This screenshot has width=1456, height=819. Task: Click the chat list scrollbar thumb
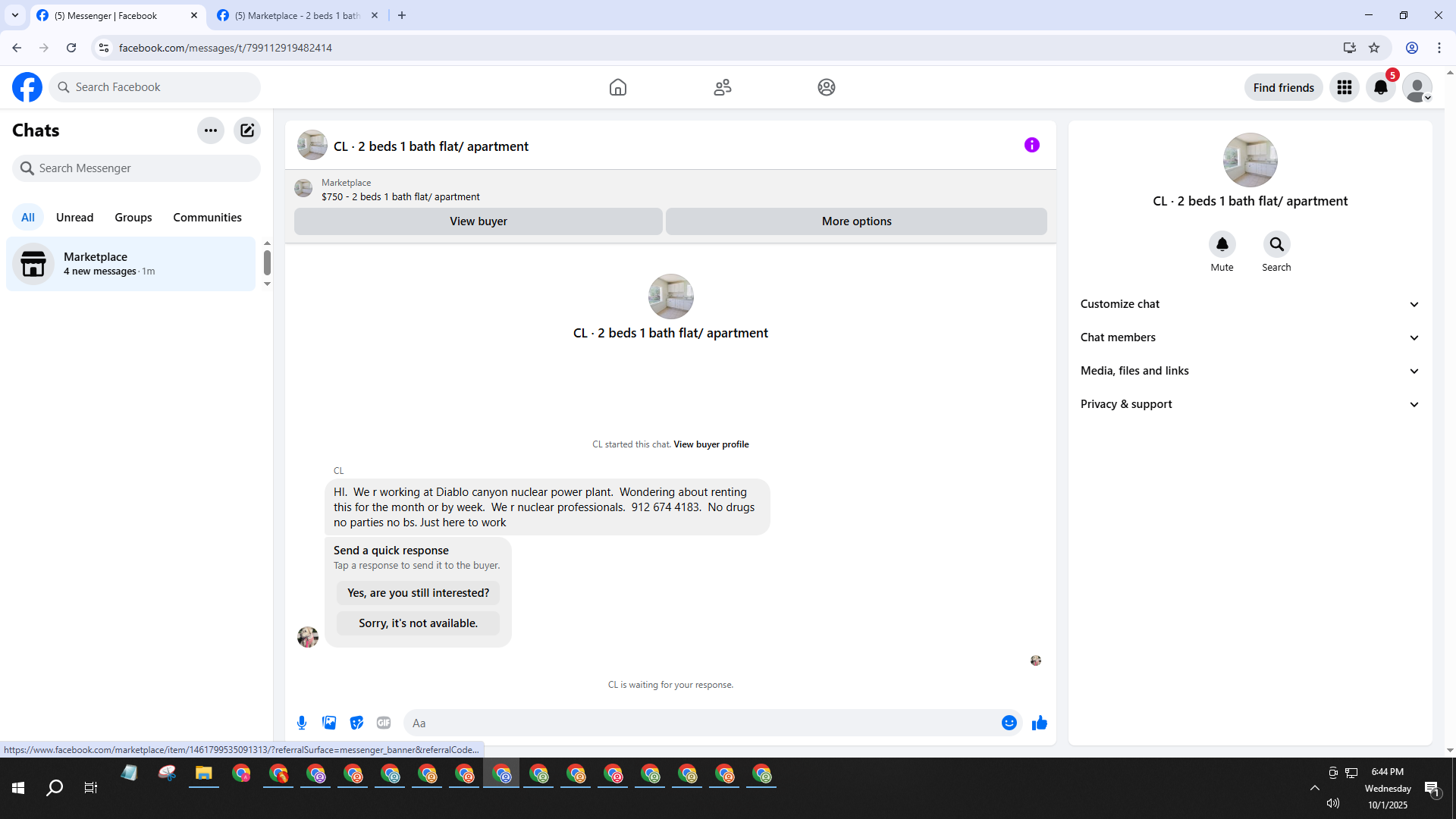click(267, 263)
